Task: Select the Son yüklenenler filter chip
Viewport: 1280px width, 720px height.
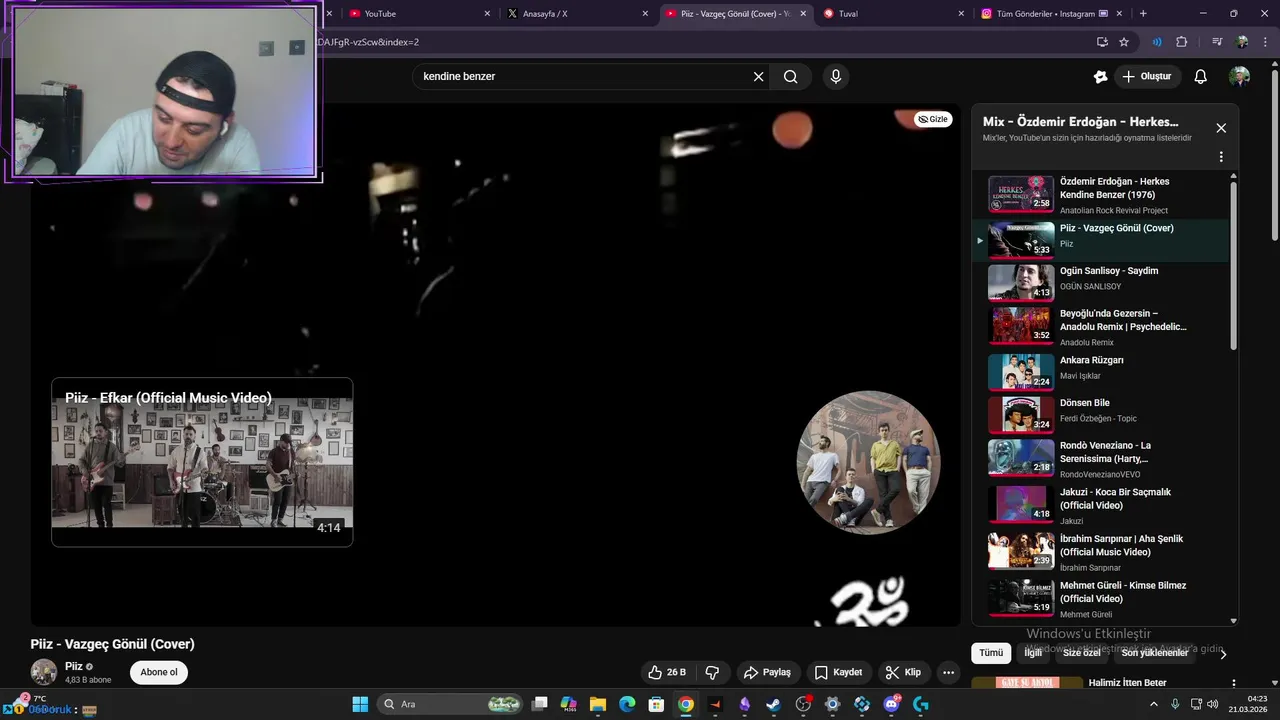Action: [1155, 653]
